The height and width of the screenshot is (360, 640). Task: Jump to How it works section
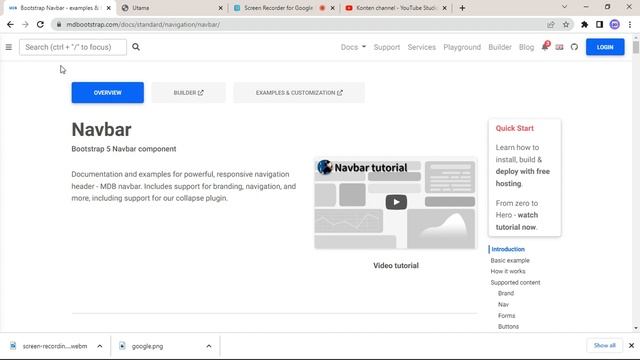[x=508, y=271]
